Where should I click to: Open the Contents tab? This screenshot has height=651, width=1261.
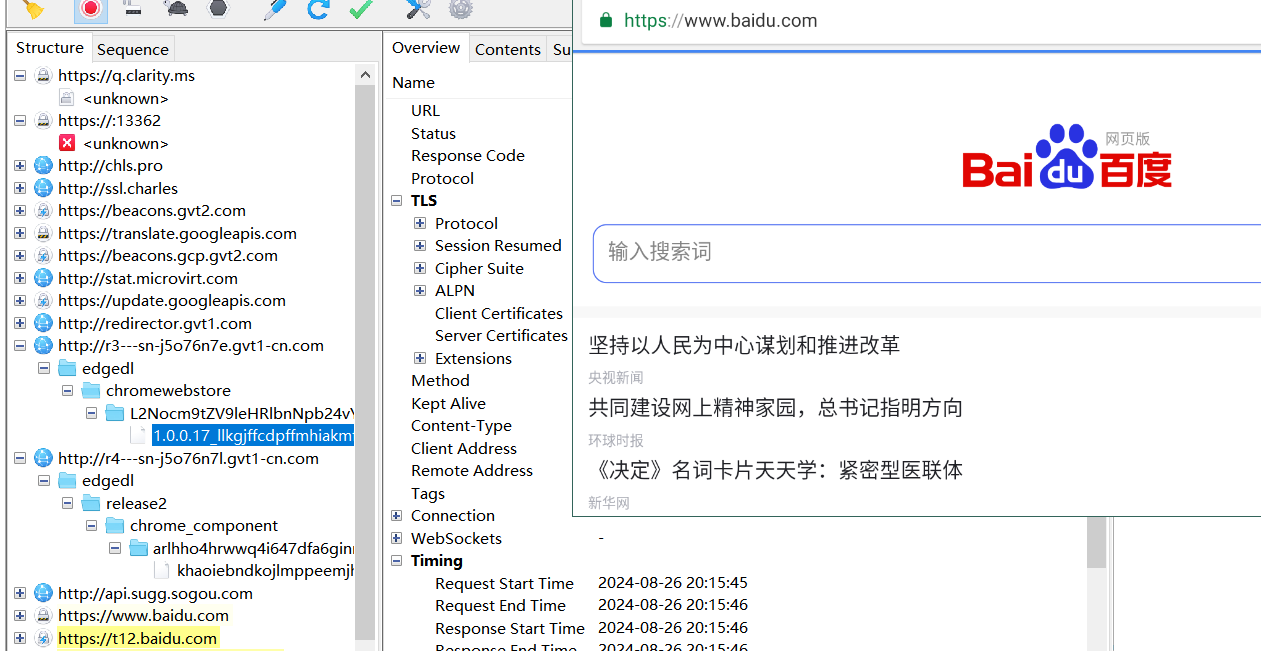pos(508,49)
